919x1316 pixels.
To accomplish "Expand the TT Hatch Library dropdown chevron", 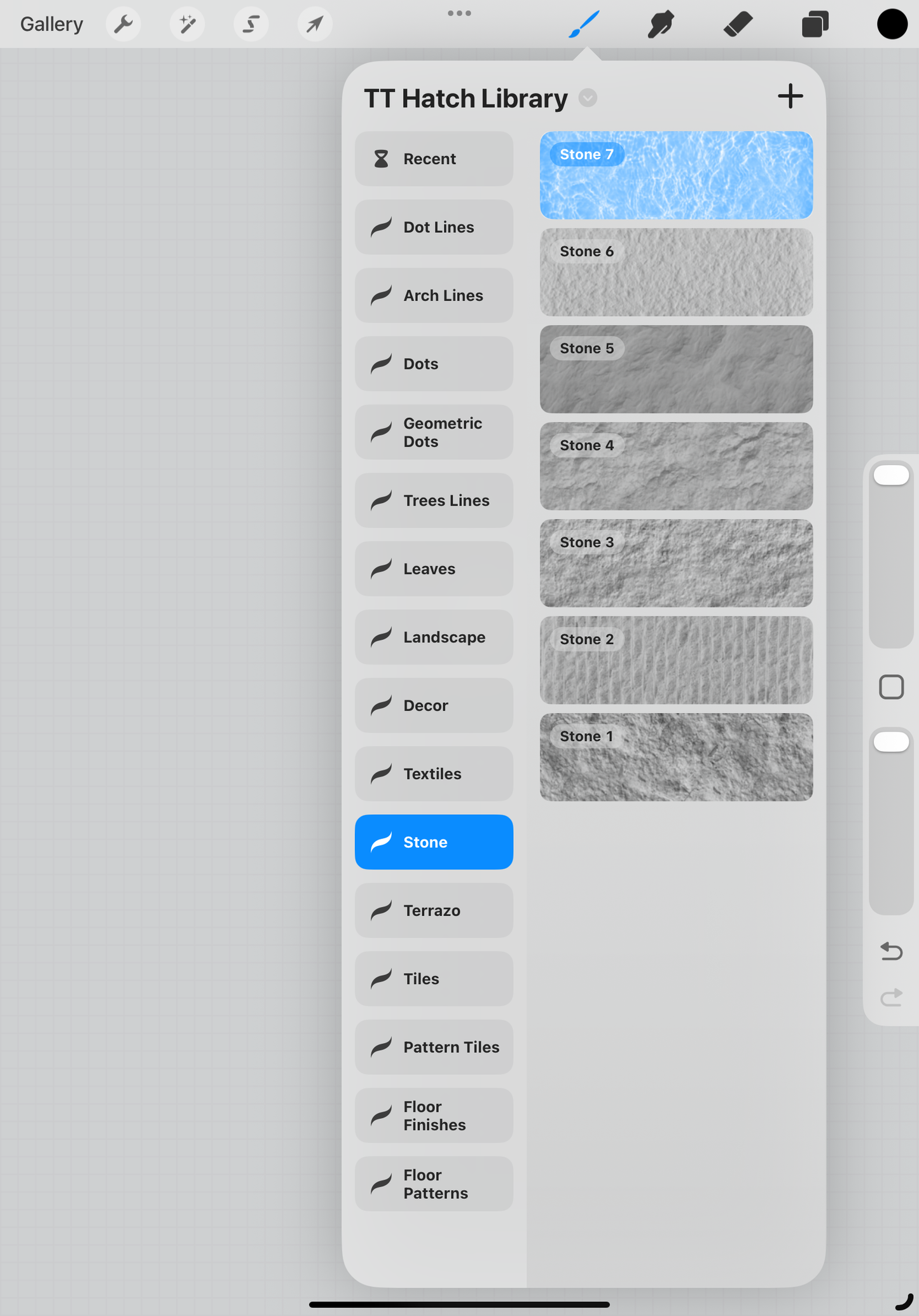I will click(x=588, y=98).
